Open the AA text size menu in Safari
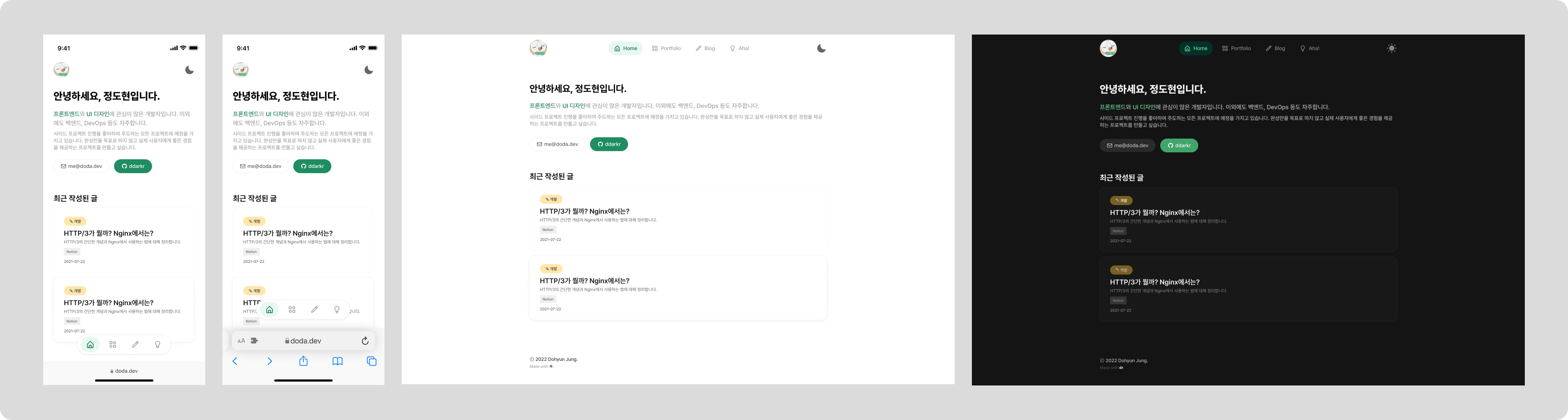Screen dimensions: 1568x420 pyautogui.click(x=241, y=340)
